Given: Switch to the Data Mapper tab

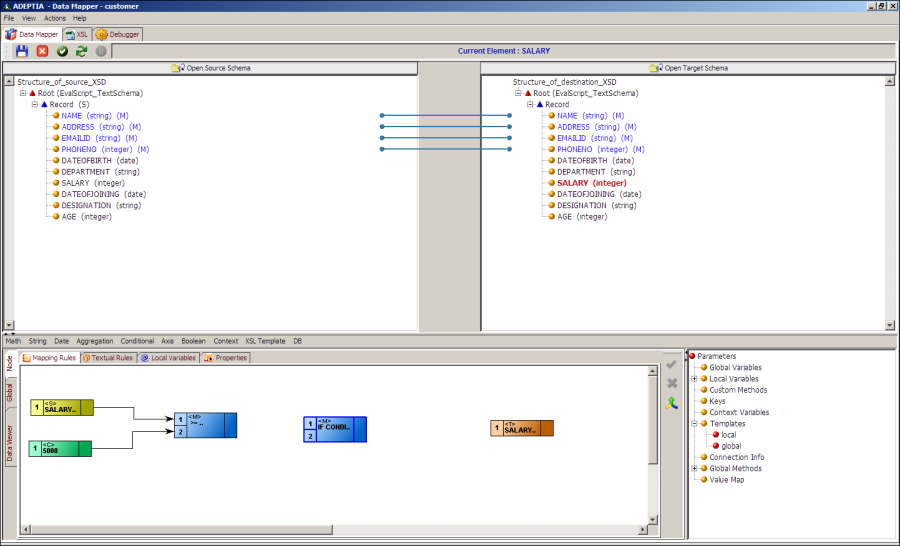Looking at the screenshot, I should point(32,34).
